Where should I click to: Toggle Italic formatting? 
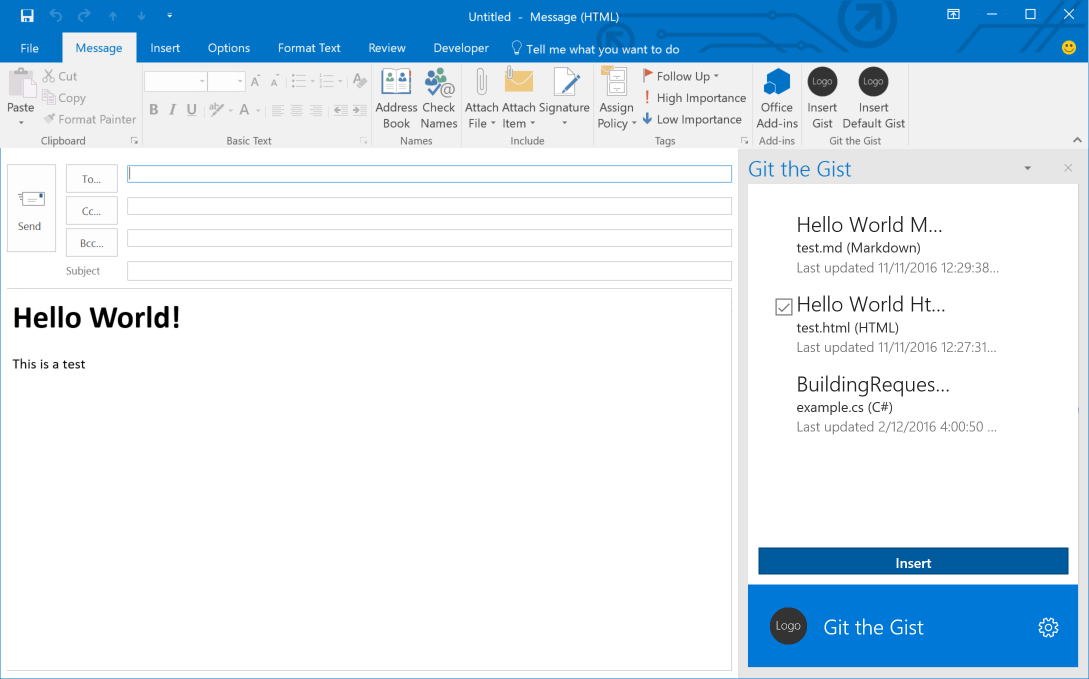172,109
